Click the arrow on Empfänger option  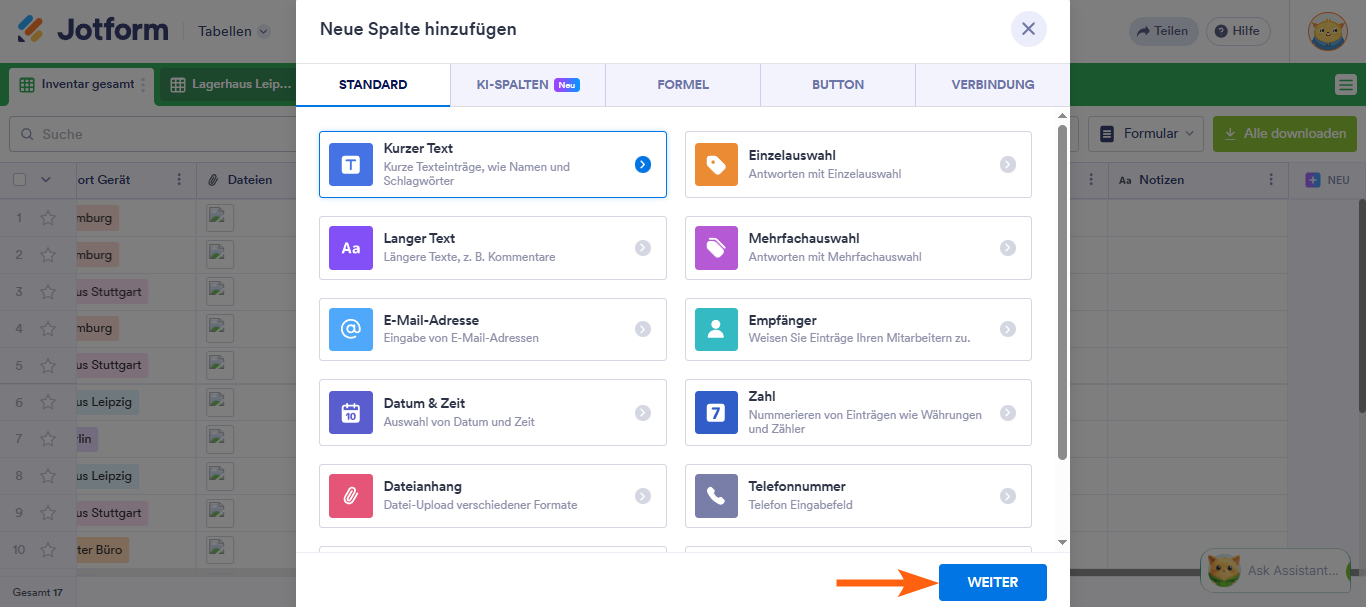[1008, 329]
